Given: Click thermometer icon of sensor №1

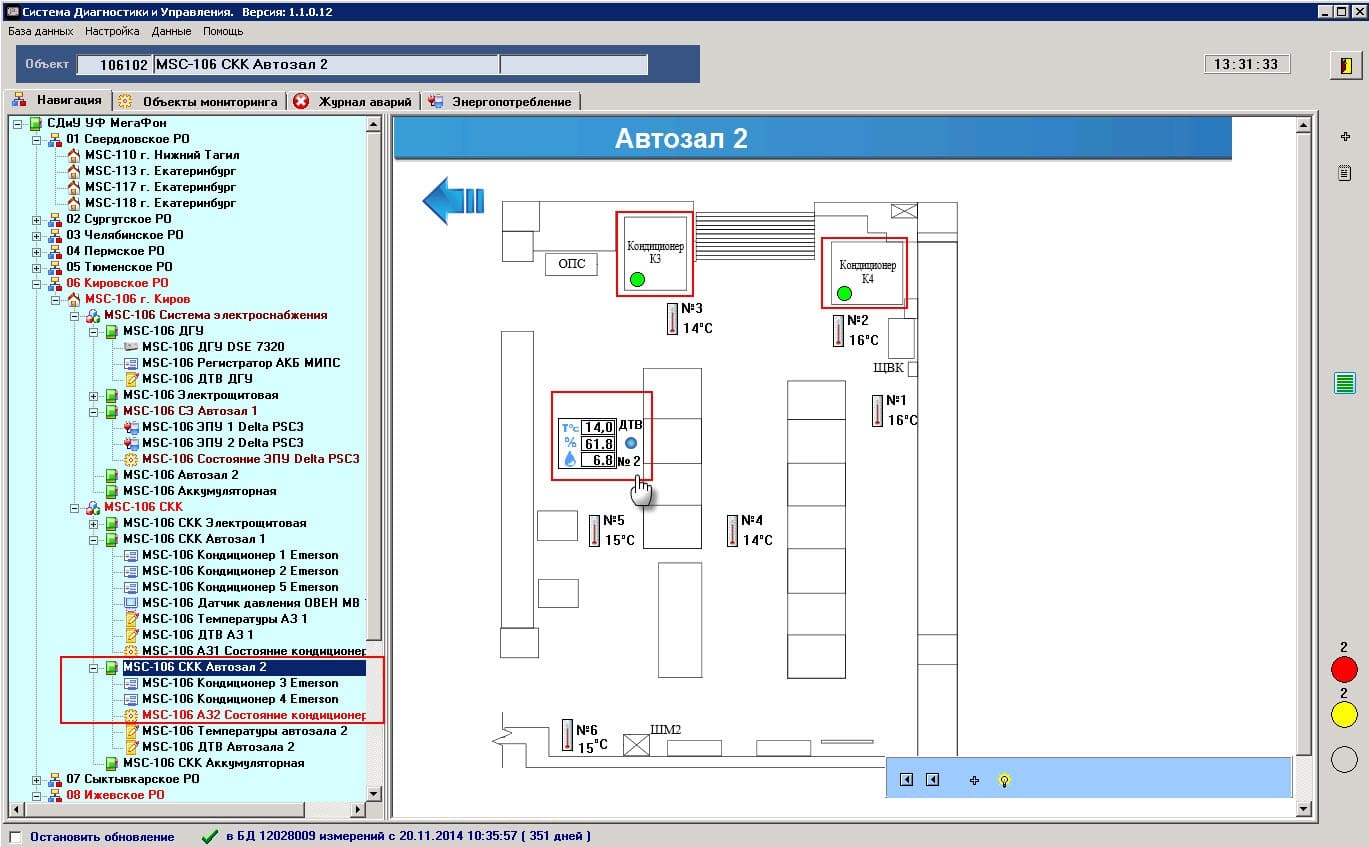Looking at the screenshot, I should coord(877,410).
